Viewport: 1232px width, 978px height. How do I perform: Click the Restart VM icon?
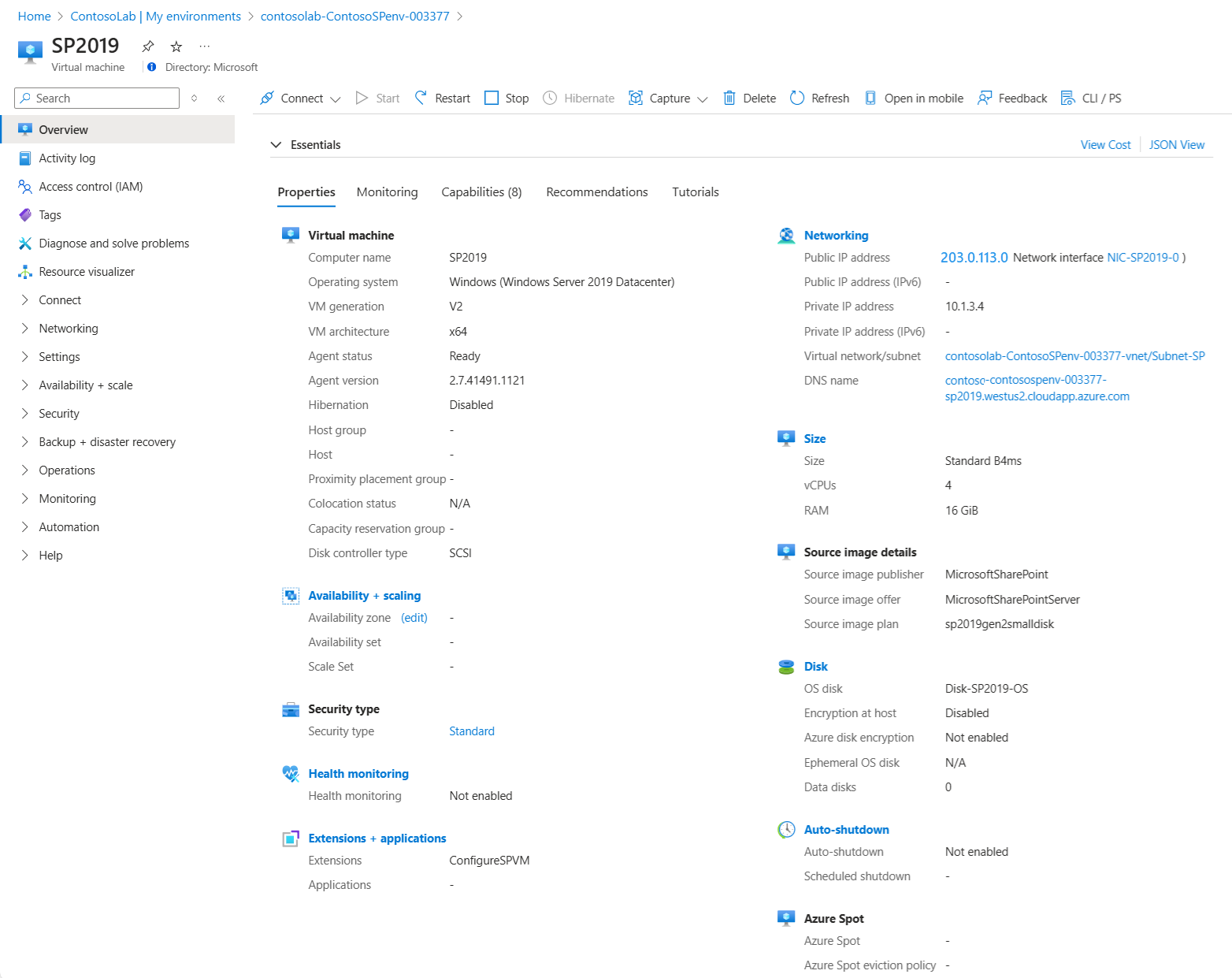(421, 98)
